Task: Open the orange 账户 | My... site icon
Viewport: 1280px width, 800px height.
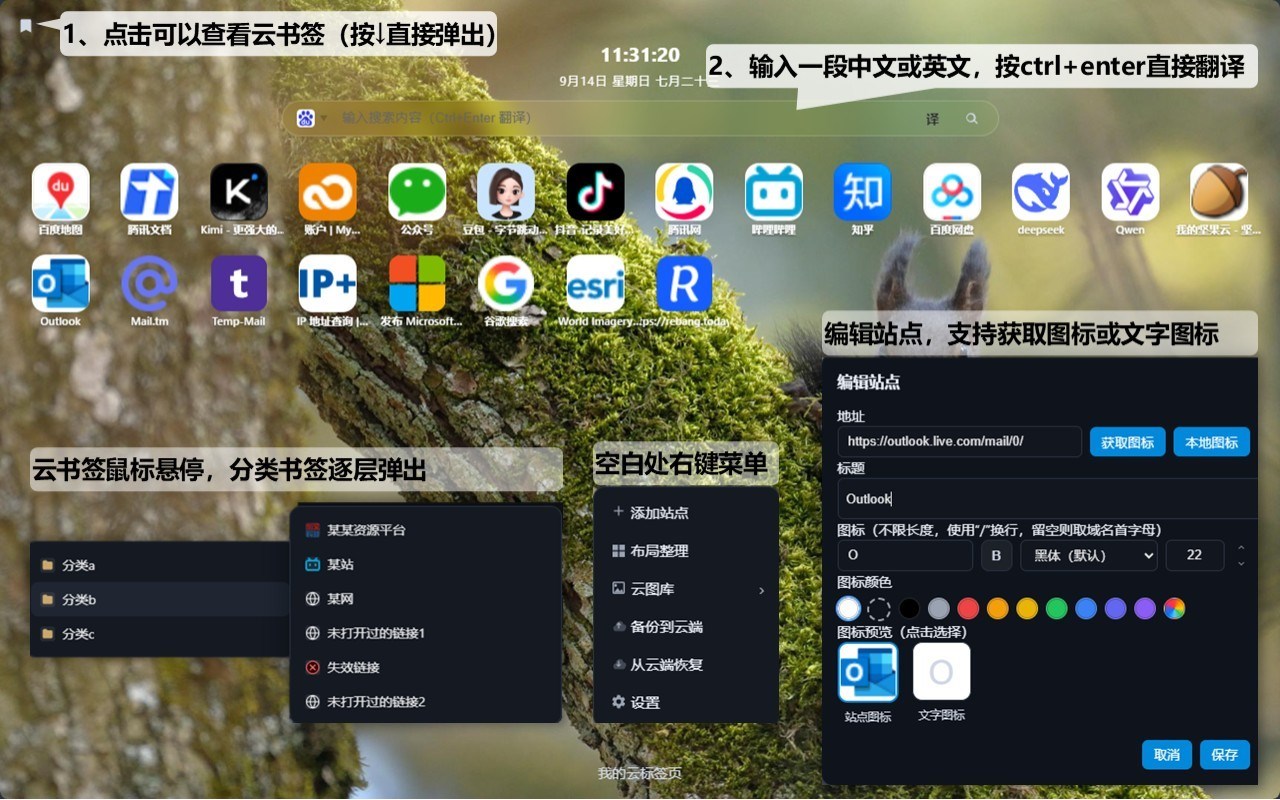Action: pos(328,192)
